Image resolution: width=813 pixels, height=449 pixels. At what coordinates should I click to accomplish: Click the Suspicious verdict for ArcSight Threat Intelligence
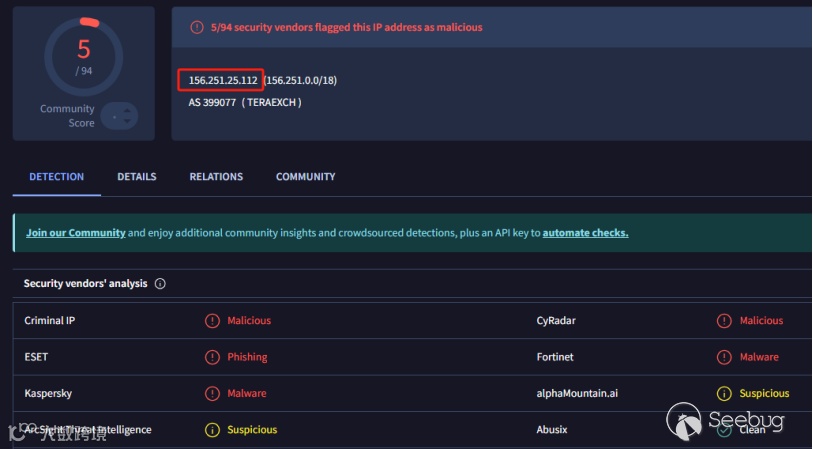[x=252, y=430]
